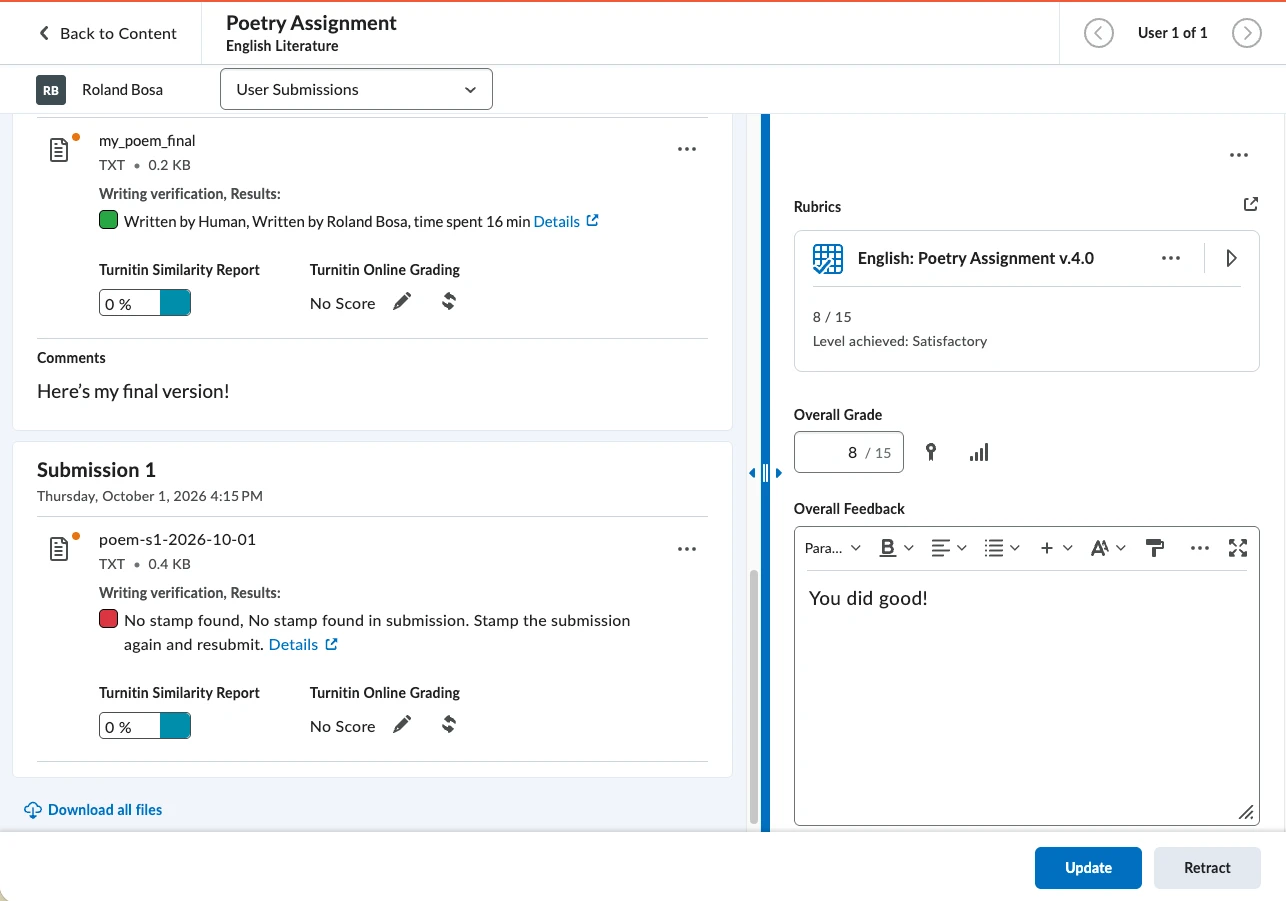Click the my_poem_final file name
Screen dimensions: 1286x901
pos(147,141)
